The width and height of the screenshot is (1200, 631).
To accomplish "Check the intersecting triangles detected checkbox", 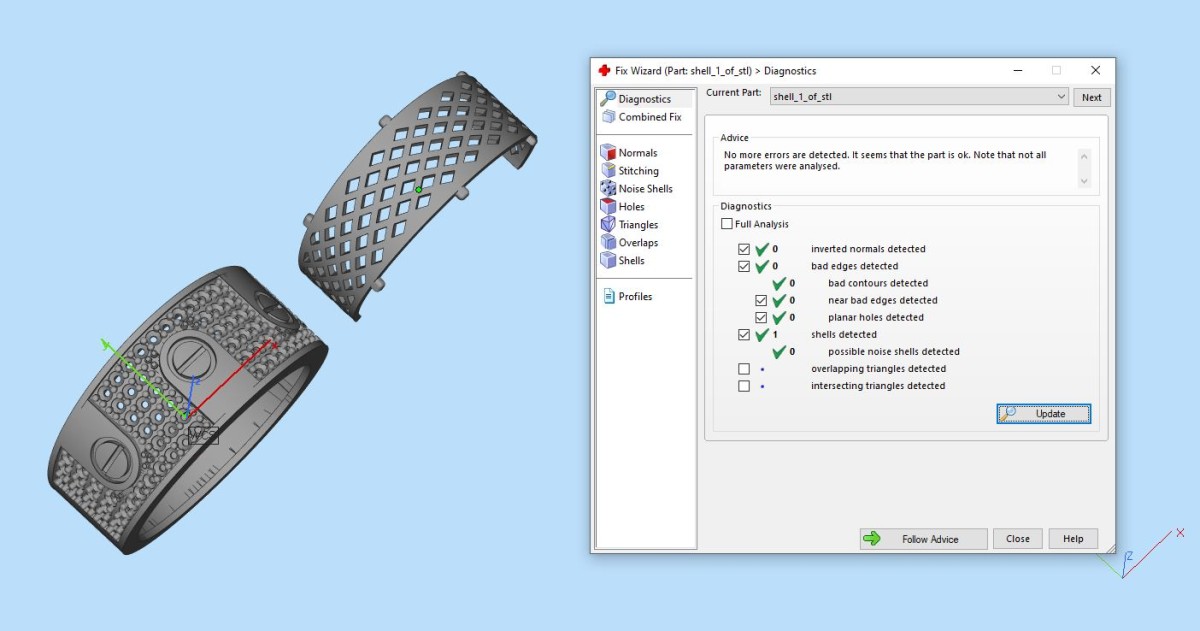I will (744, 386).
